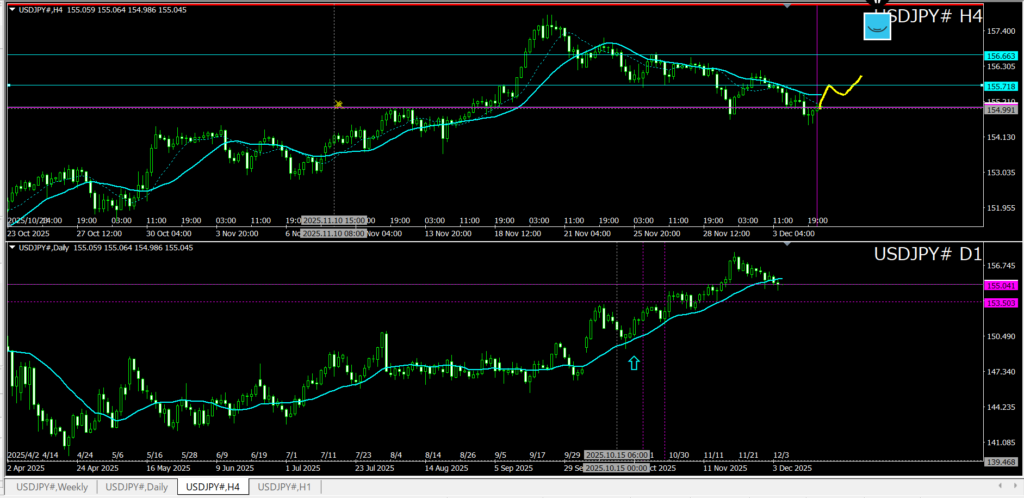
Task: Open the USDJPY#,Daily chart tab
Action: 135,487
